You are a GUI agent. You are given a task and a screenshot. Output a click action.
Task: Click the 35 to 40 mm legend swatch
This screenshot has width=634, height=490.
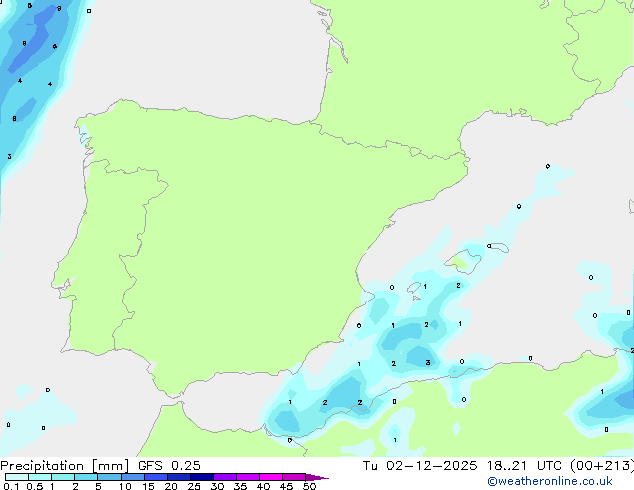pyautogui.click(x=248, y=477)
